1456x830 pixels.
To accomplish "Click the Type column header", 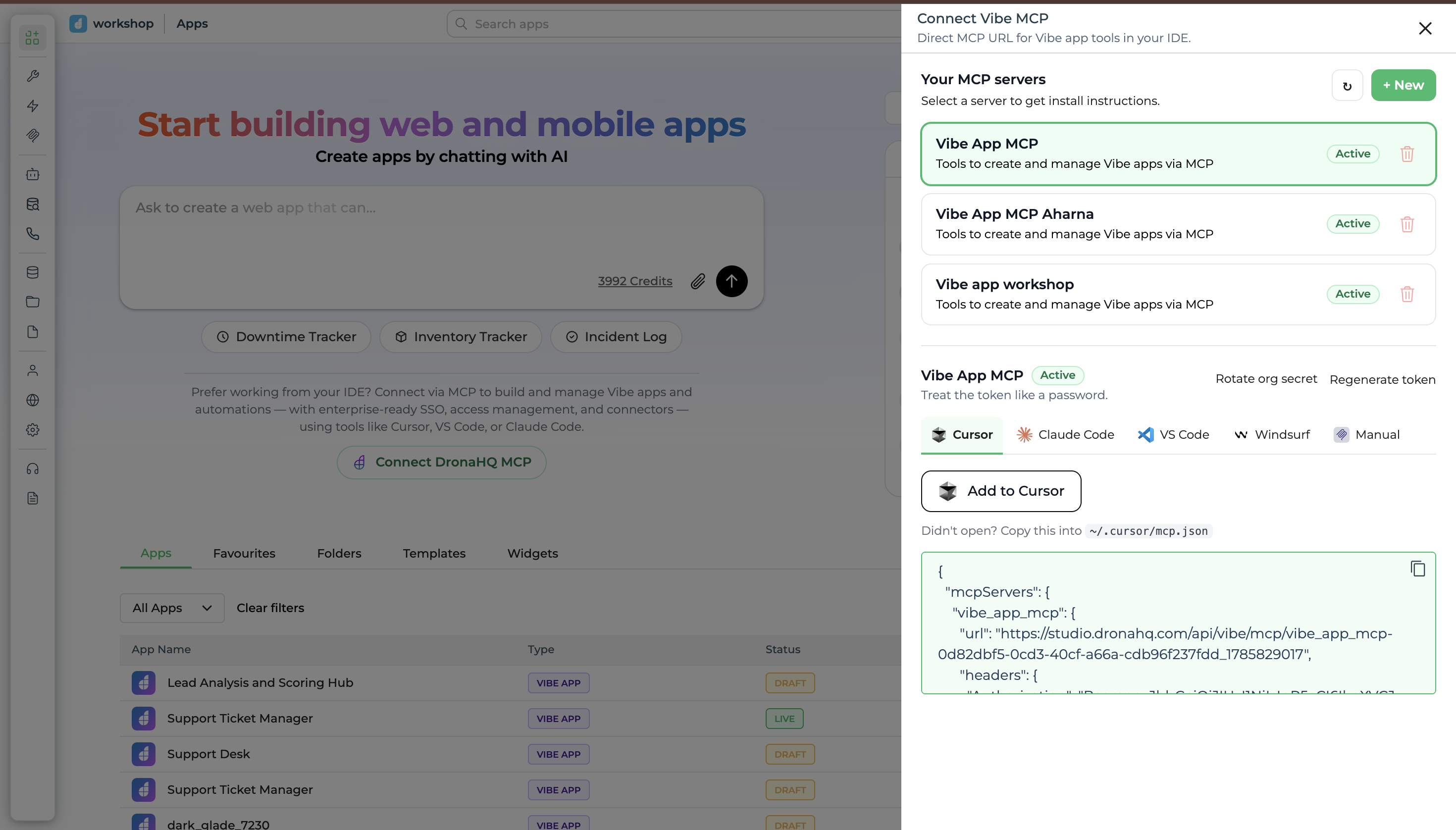I will pos(540,649).
